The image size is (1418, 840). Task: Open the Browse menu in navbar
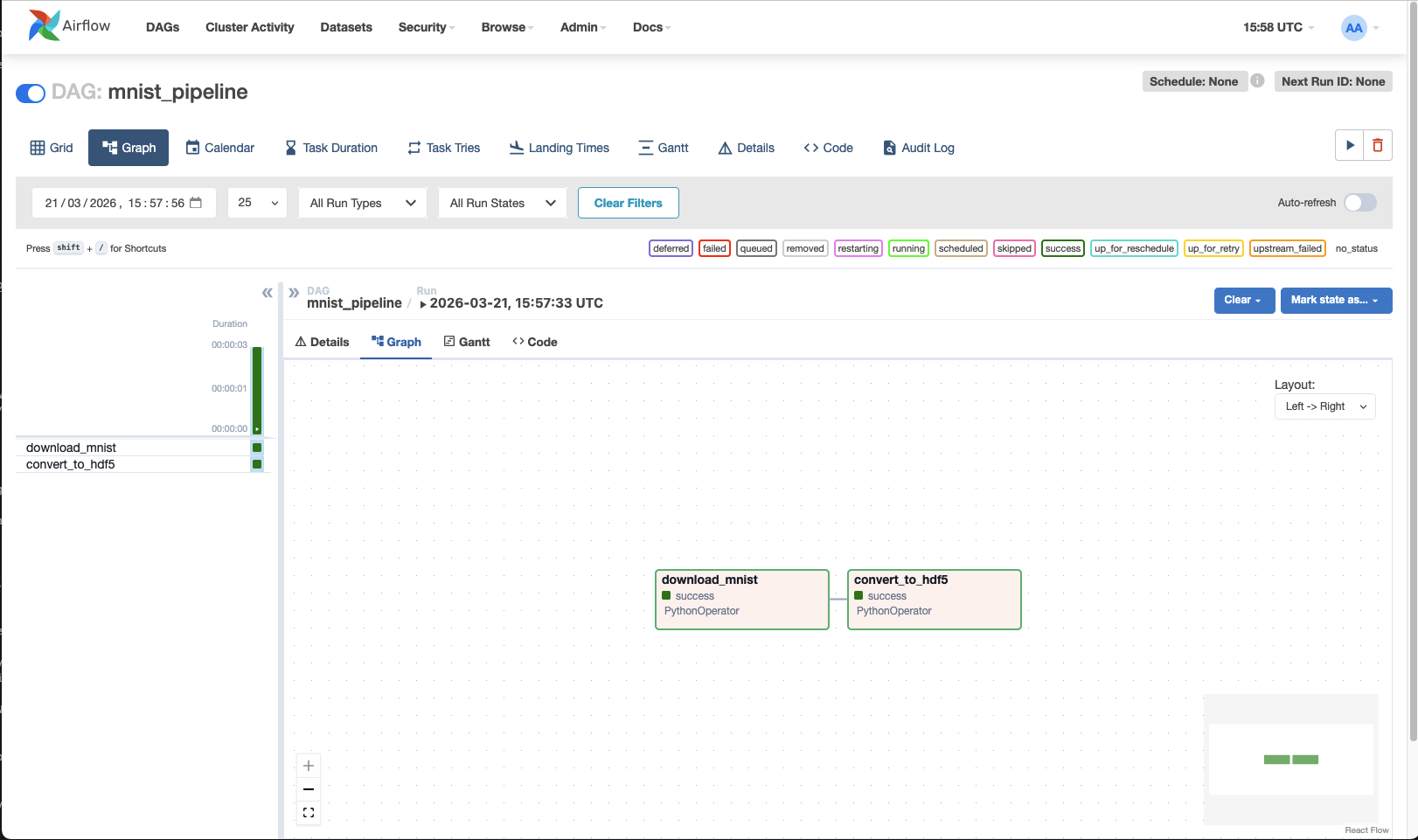(x=506, y=27)
